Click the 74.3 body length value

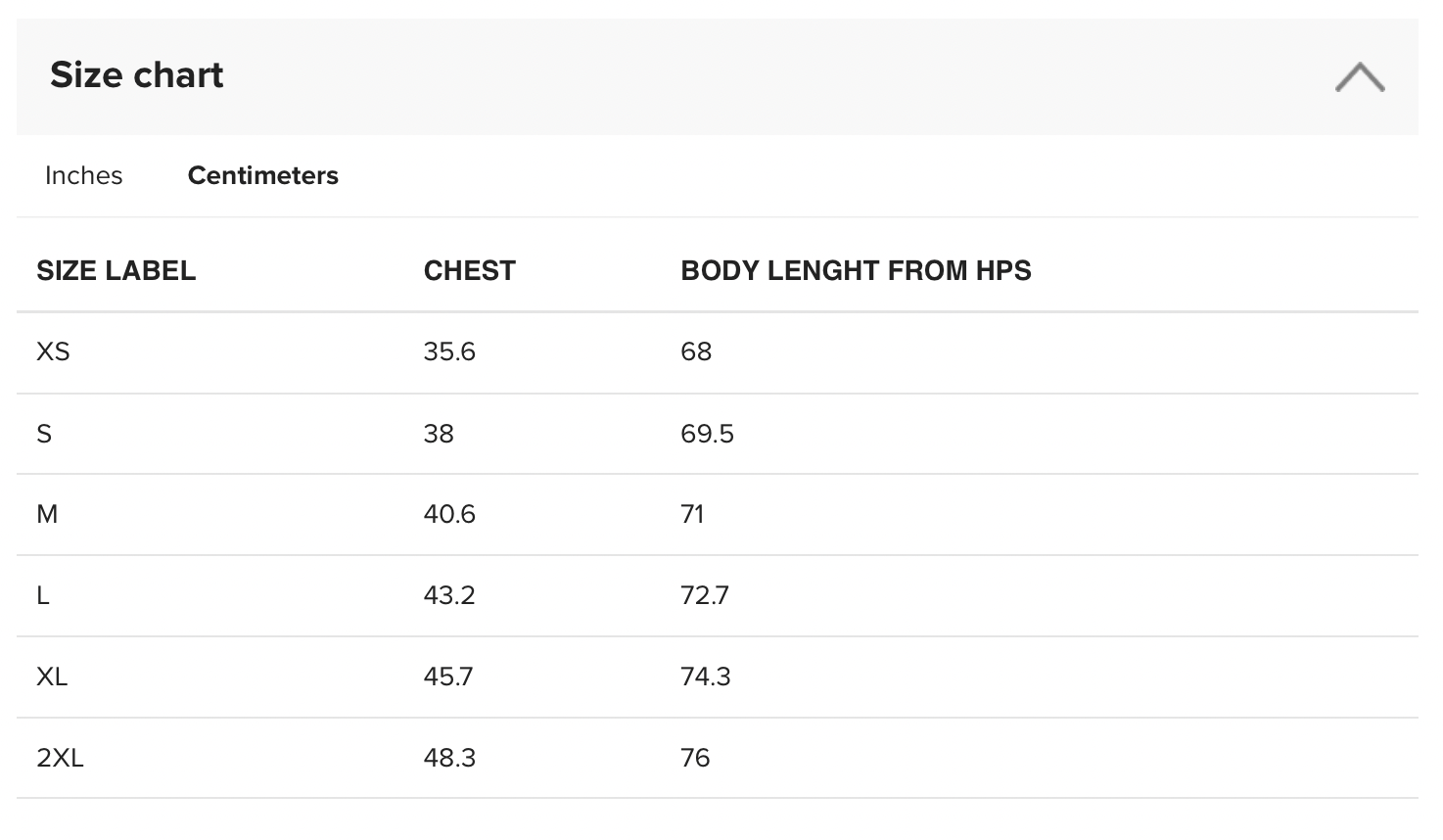[x=706, y=677]
